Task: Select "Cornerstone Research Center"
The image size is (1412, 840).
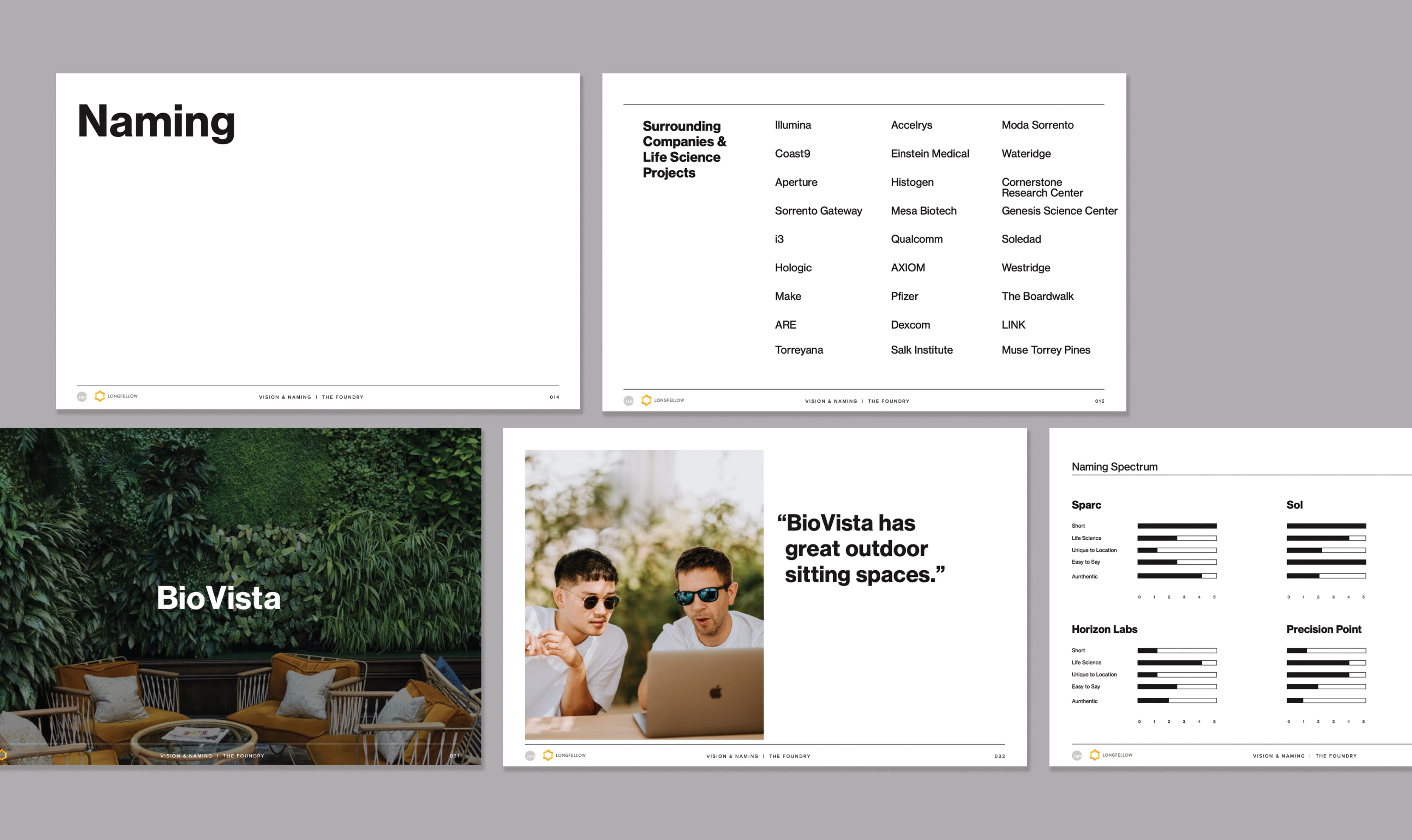Action: pos(1042,187)
